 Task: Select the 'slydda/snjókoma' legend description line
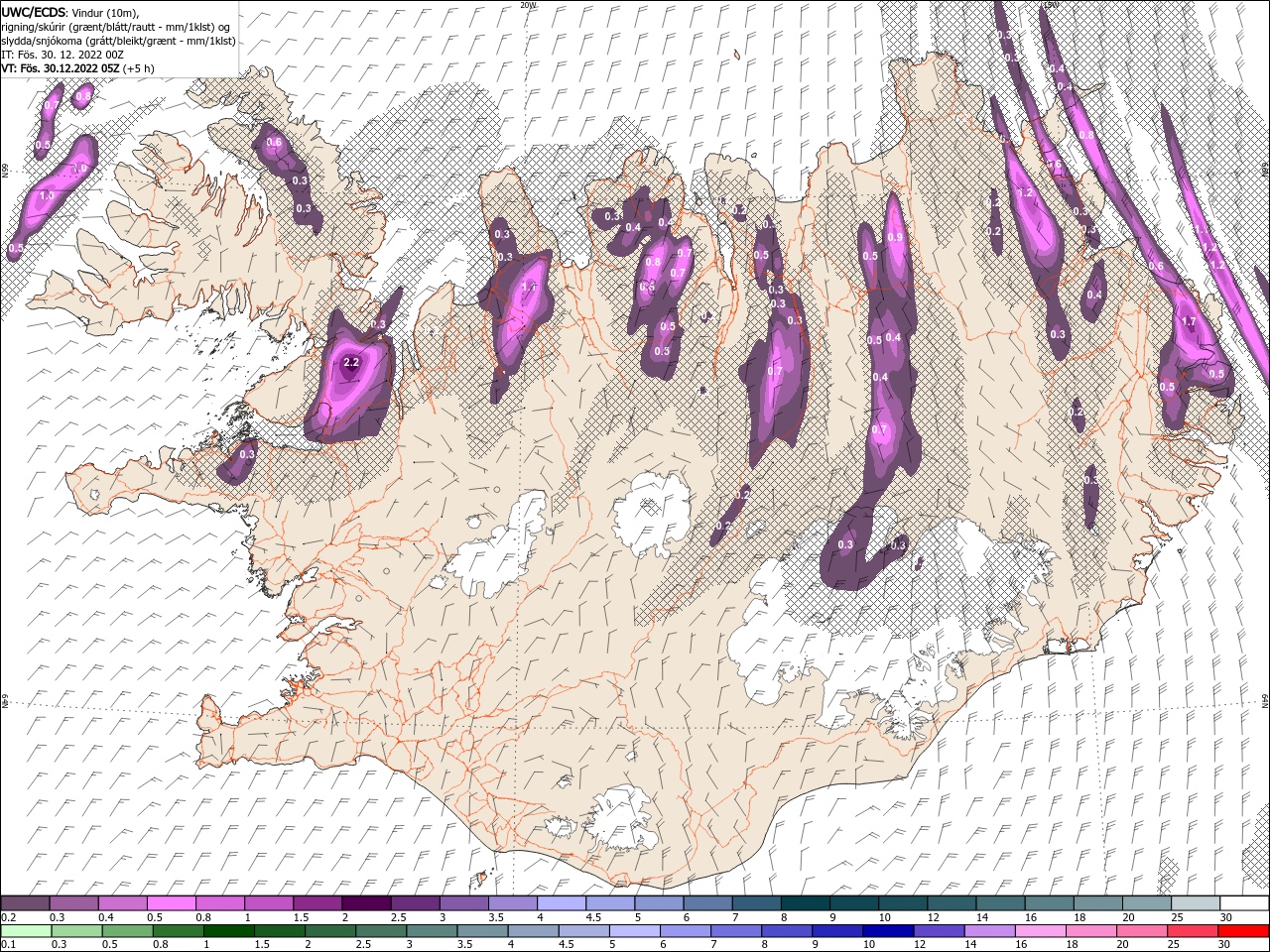[118, 41]
